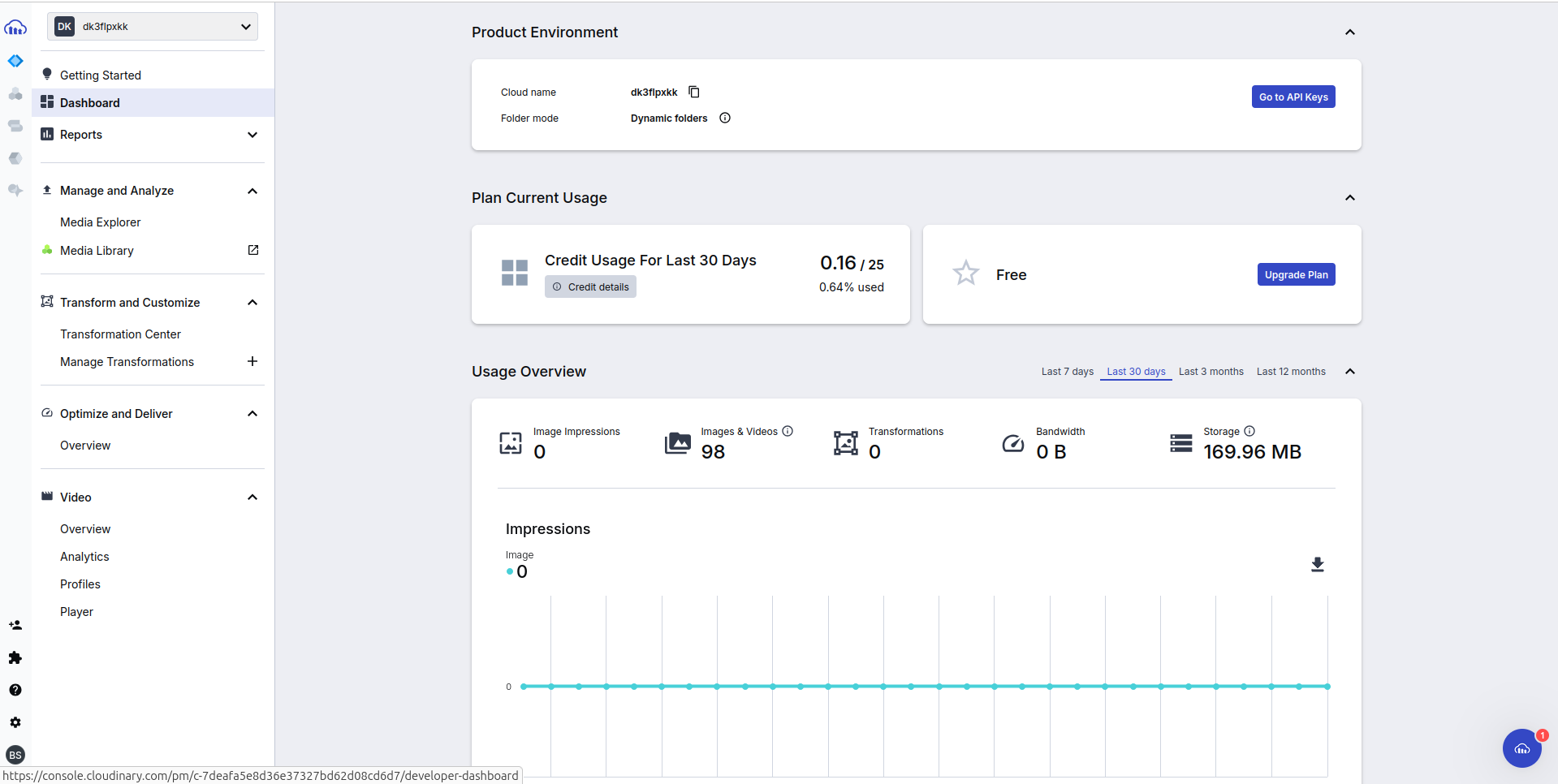This screenshot has height=784, width=1558.
Task: Collapse the Usage Overview panel
Action: coord(1350,372)
